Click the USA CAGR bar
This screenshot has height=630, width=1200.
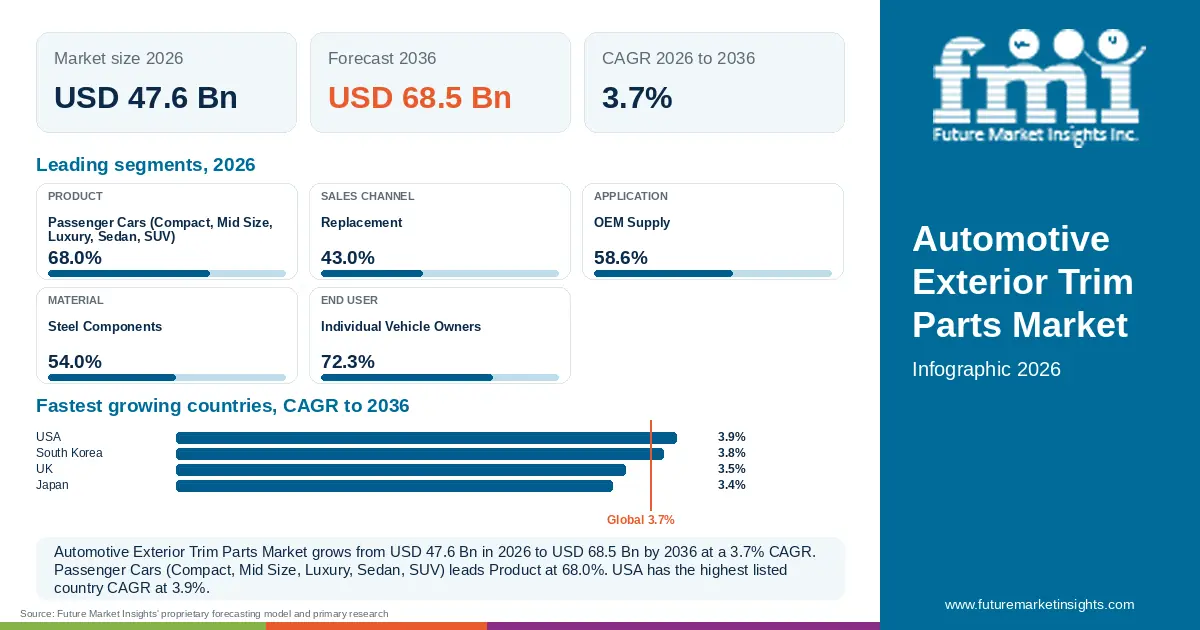click(x=426, y=438)
